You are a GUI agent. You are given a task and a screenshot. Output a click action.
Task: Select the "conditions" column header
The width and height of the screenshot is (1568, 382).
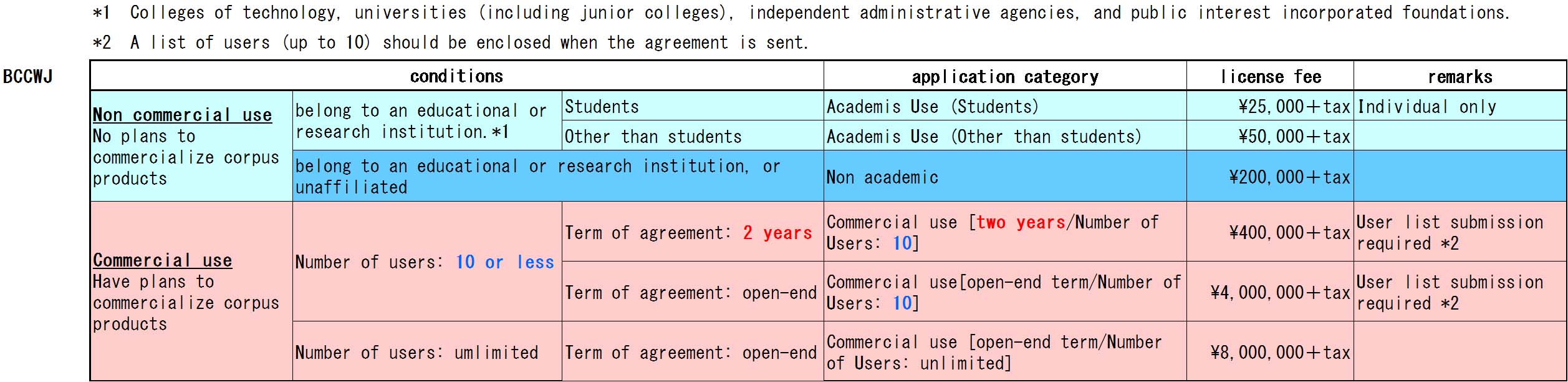point(456,76)
